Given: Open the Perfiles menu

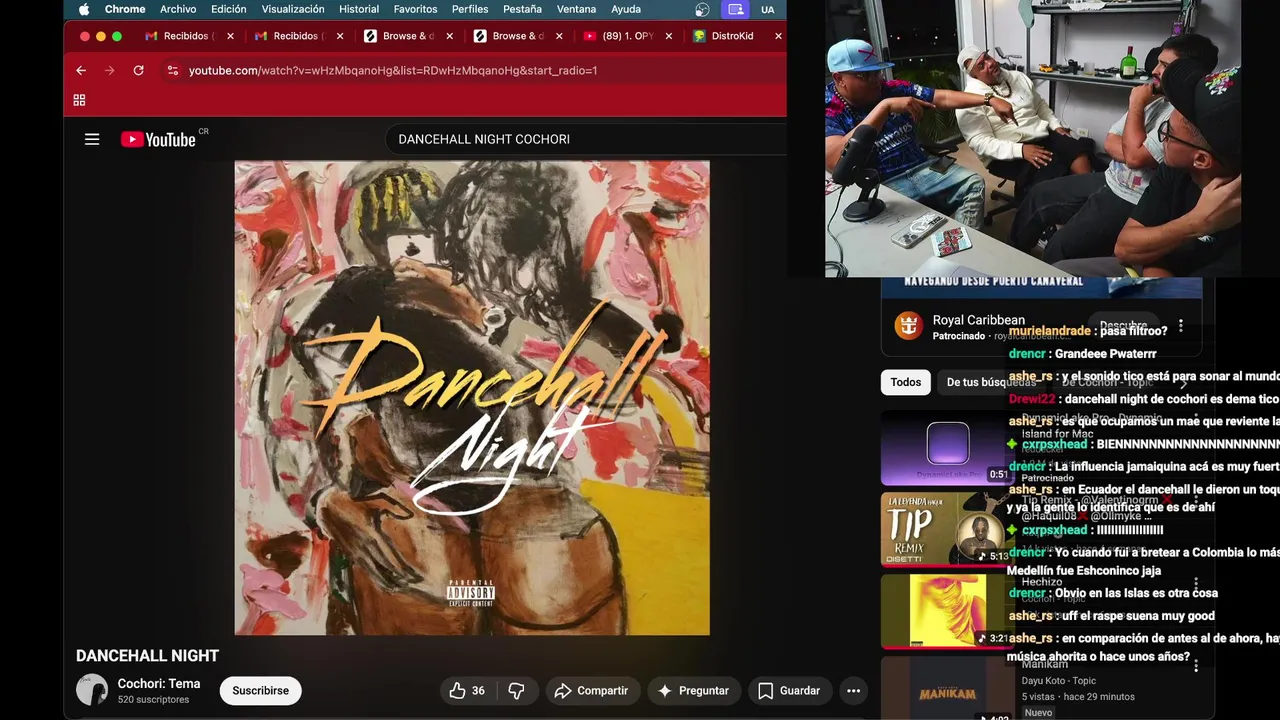Looking at the screenshot, I should 470,9.
